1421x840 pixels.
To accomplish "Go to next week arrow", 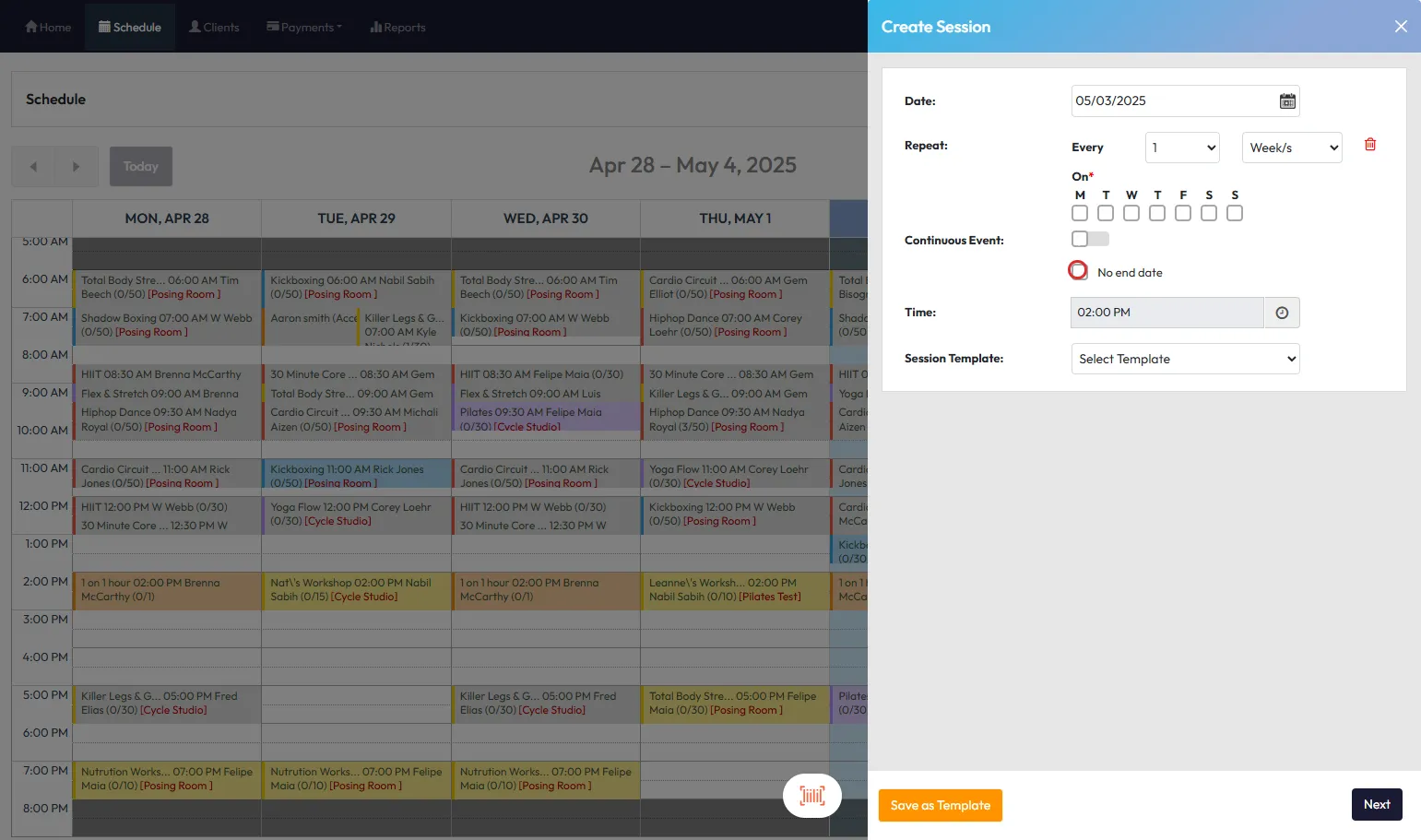I will [76, 167].
